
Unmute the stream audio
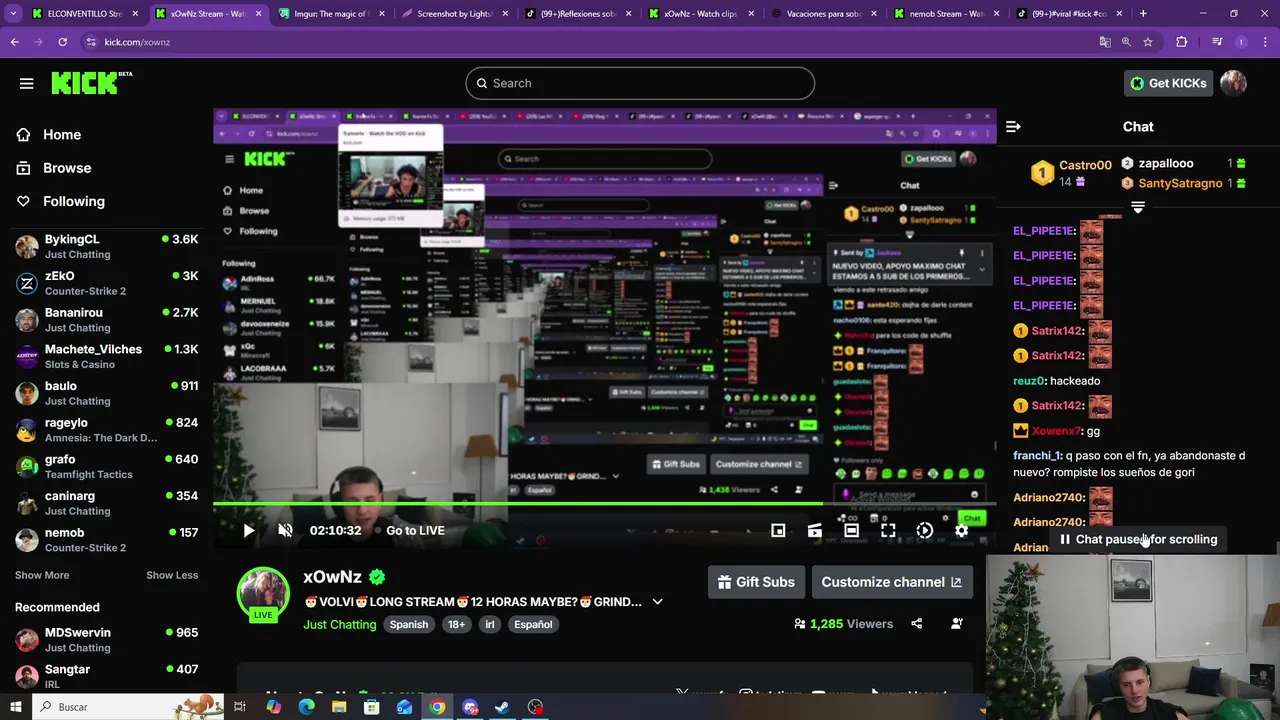pos(285,531)
